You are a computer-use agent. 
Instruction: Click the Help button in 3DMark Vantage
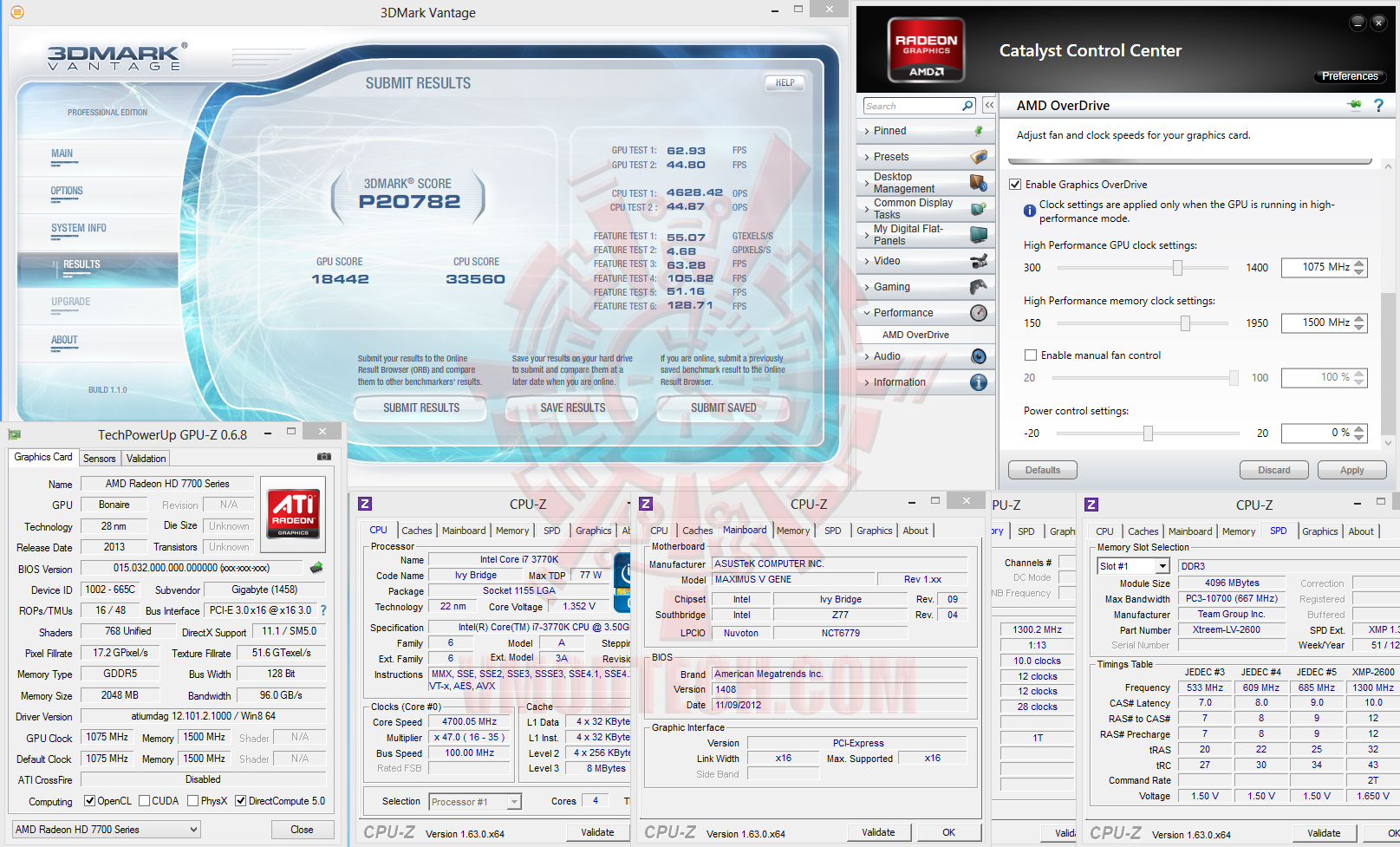[785, 83]
